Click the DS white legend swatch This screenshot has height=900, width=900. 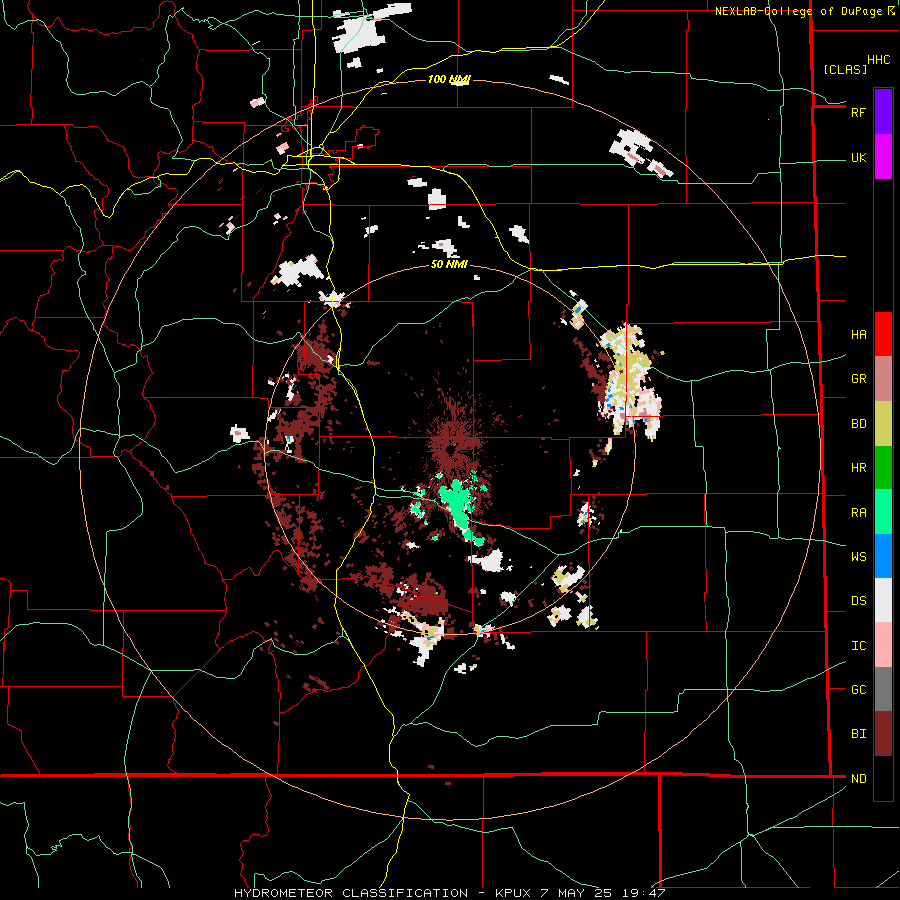[x=883, y=600]
